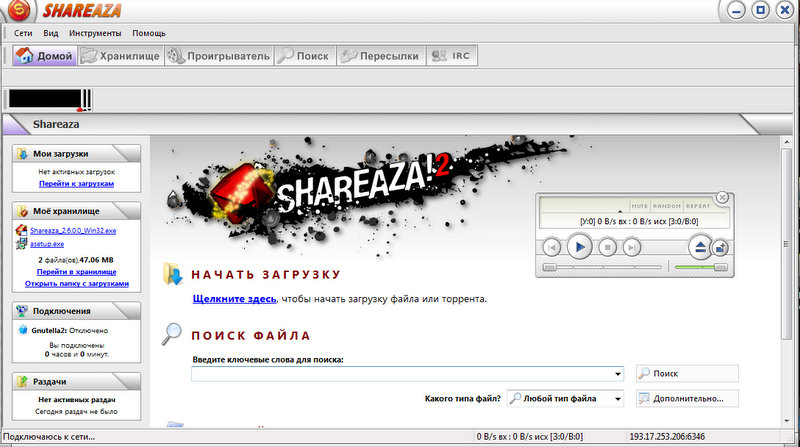This screenshot has height=447, width=800.
Task: Open the Вид menu
Action: click(51, 33)
